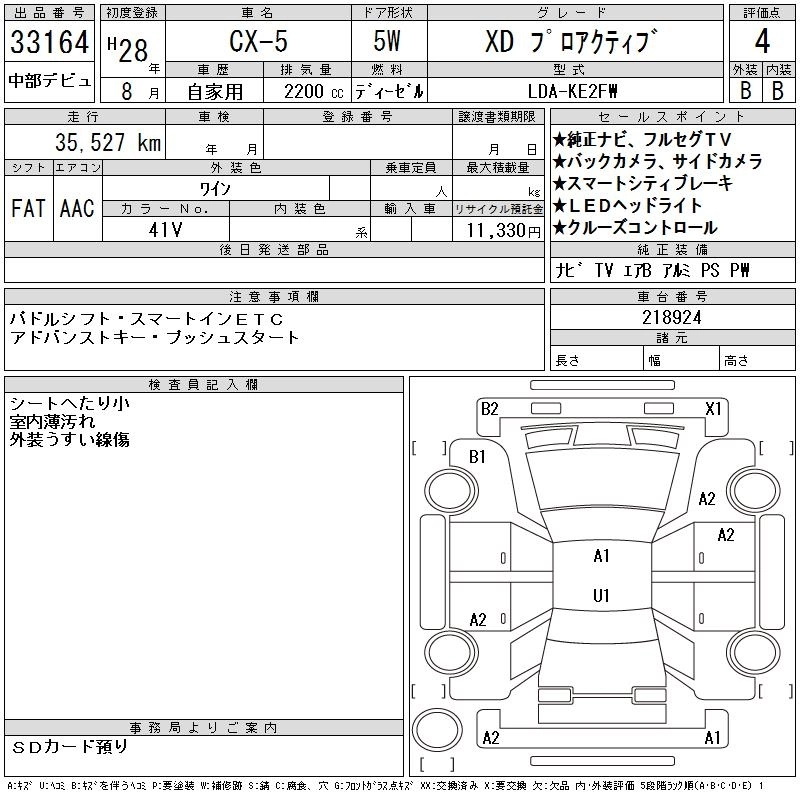Select the B1 damage marker
The height and width of the screenshot is (800, 800).
(x=477, y=457)
